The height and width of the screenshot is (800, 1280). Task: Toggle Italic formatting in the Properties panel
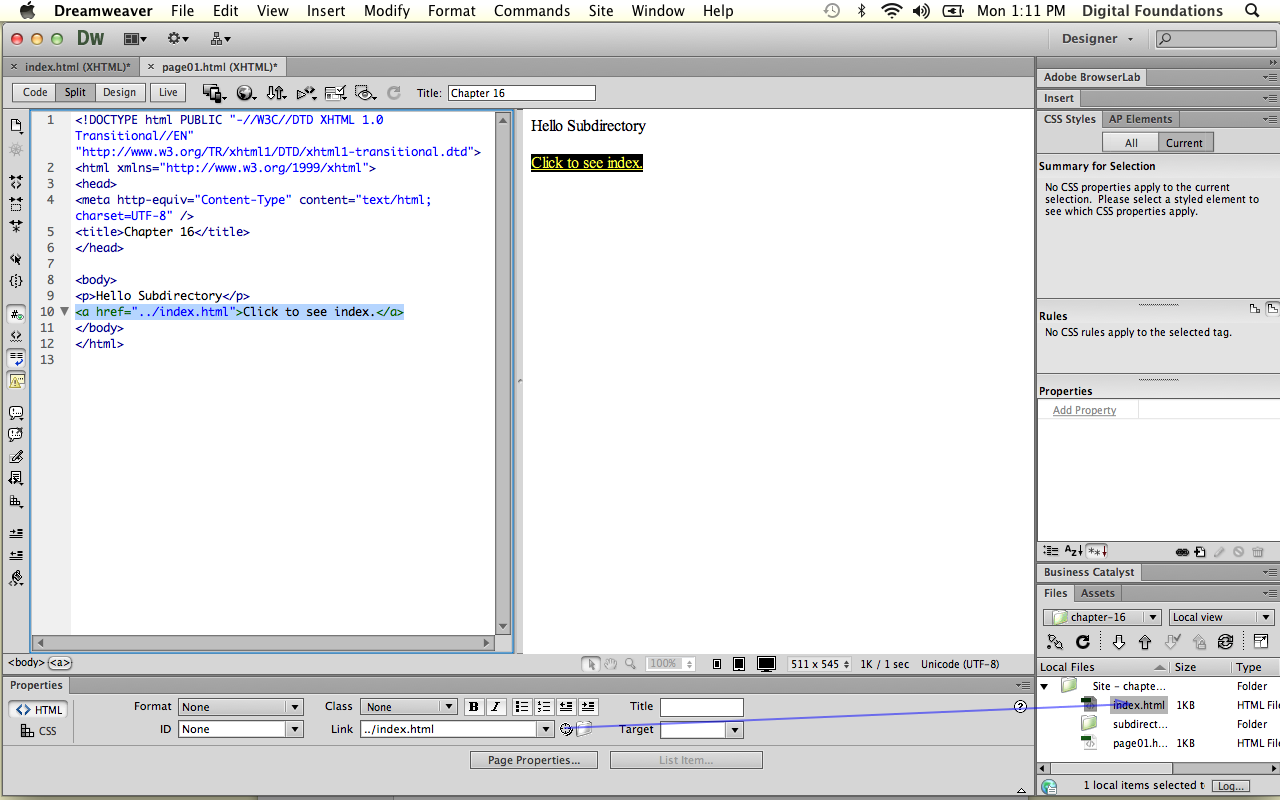(496, 707)
